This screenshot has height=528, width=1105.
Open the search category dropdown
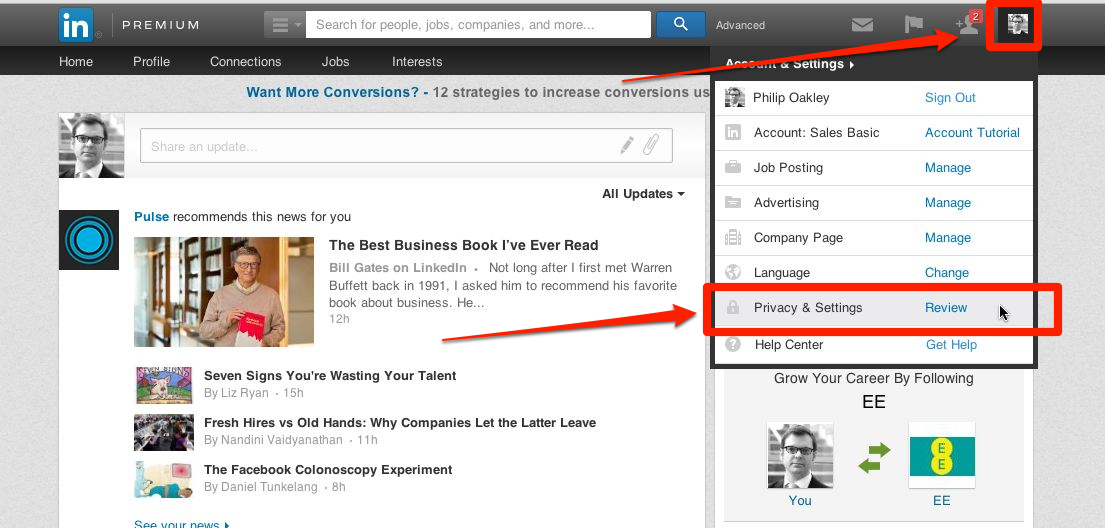tap(285, 25)
